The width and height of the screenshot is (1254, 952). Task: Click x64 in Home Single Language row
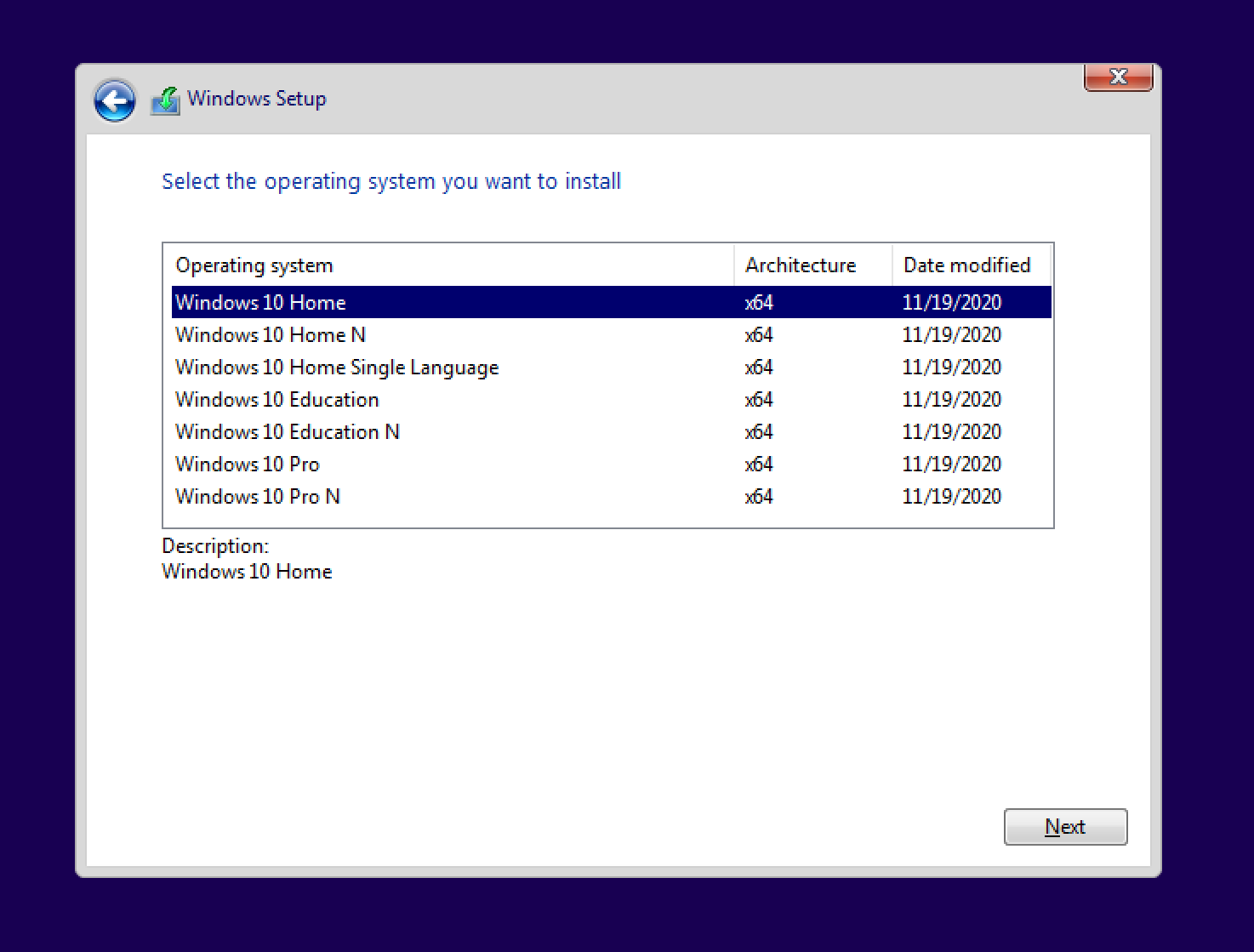pyautogui.click(x=759, y=368)
